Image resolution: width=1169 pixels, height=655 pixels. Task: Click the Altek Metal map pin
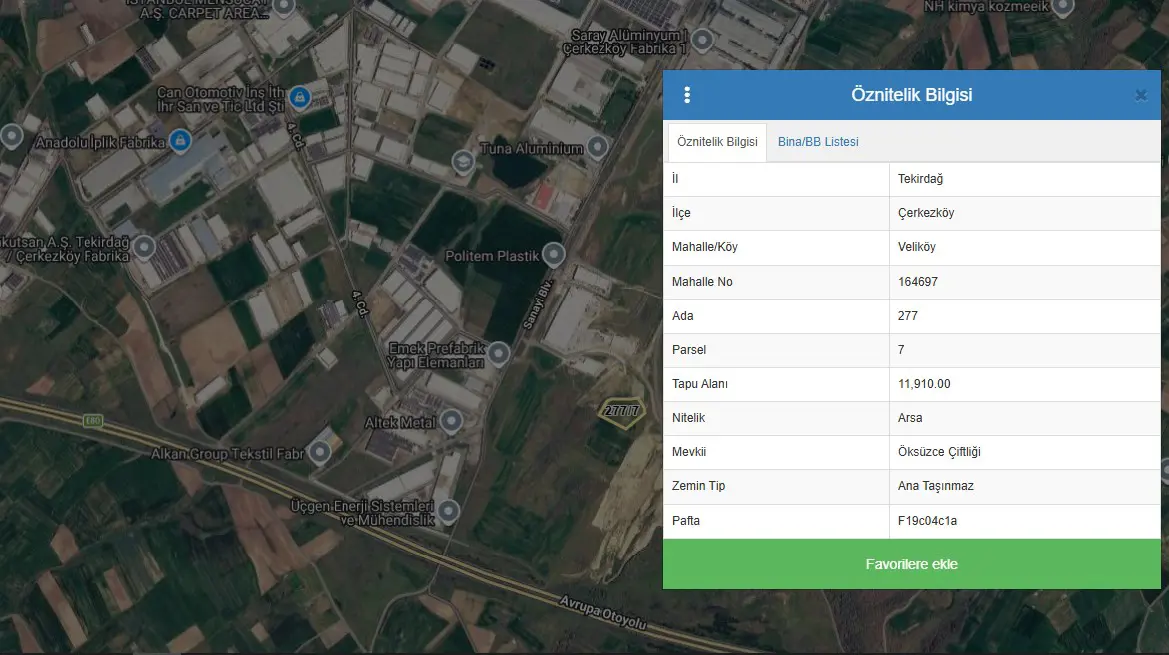(451, 421)
